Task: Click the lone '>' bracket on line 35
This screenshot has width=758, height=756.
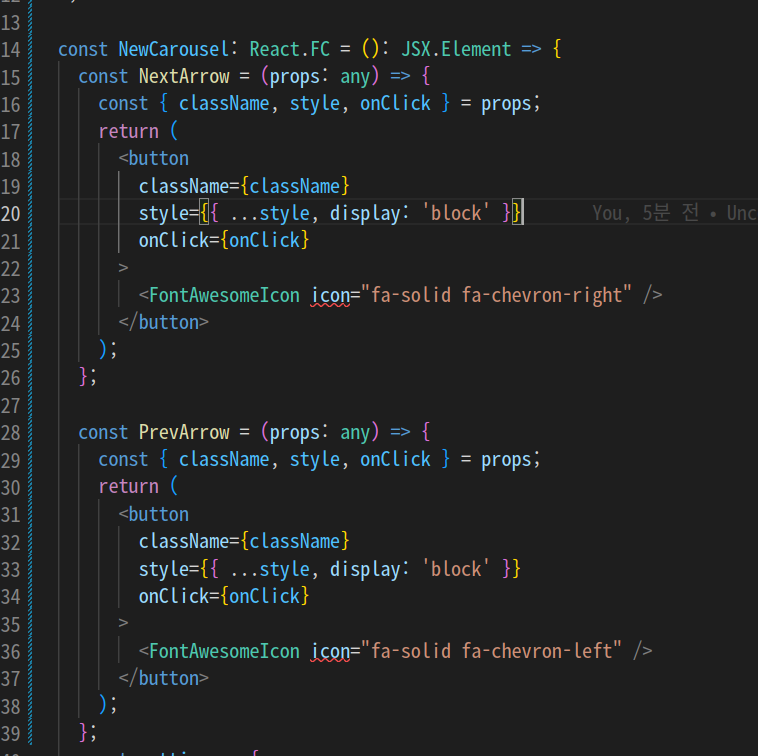Action: tap(123, 623)
